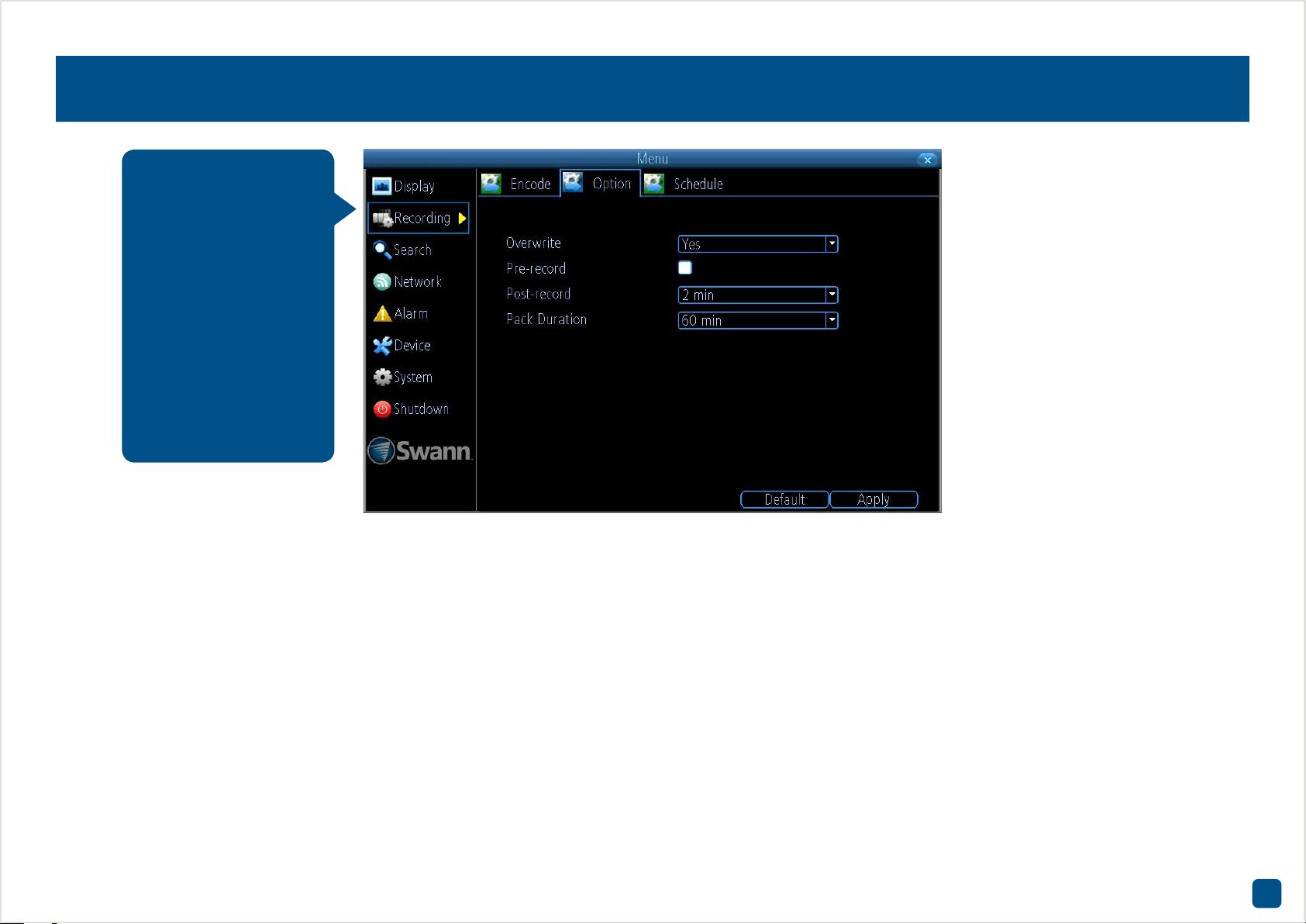Click the Search magnifier icon
This screenshot has width=1306, height=924.
click(382, 250)
